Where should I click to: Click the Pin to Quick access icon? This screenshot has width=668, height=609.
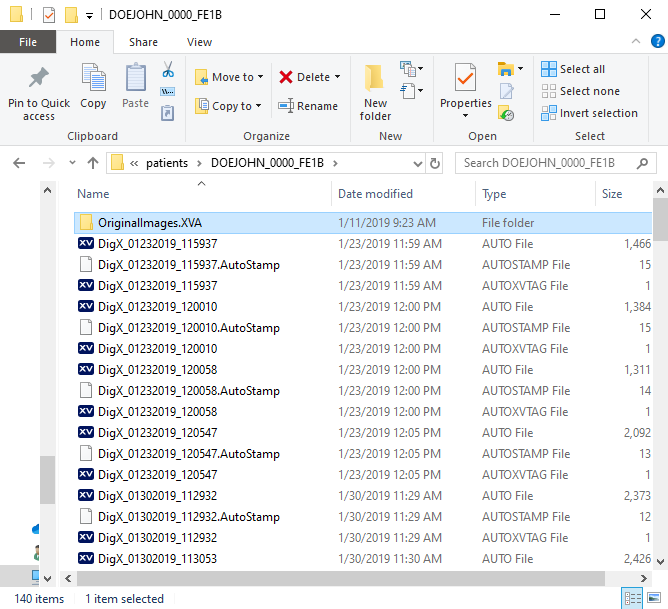[39, 78]
